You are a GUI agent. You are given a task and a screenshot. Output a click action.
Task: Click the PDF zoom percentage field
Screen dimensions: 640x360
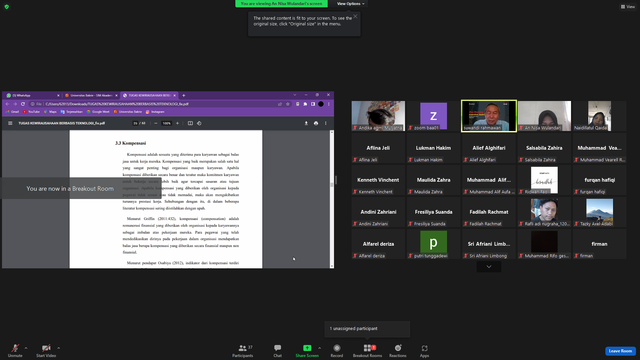click(167, 123)
